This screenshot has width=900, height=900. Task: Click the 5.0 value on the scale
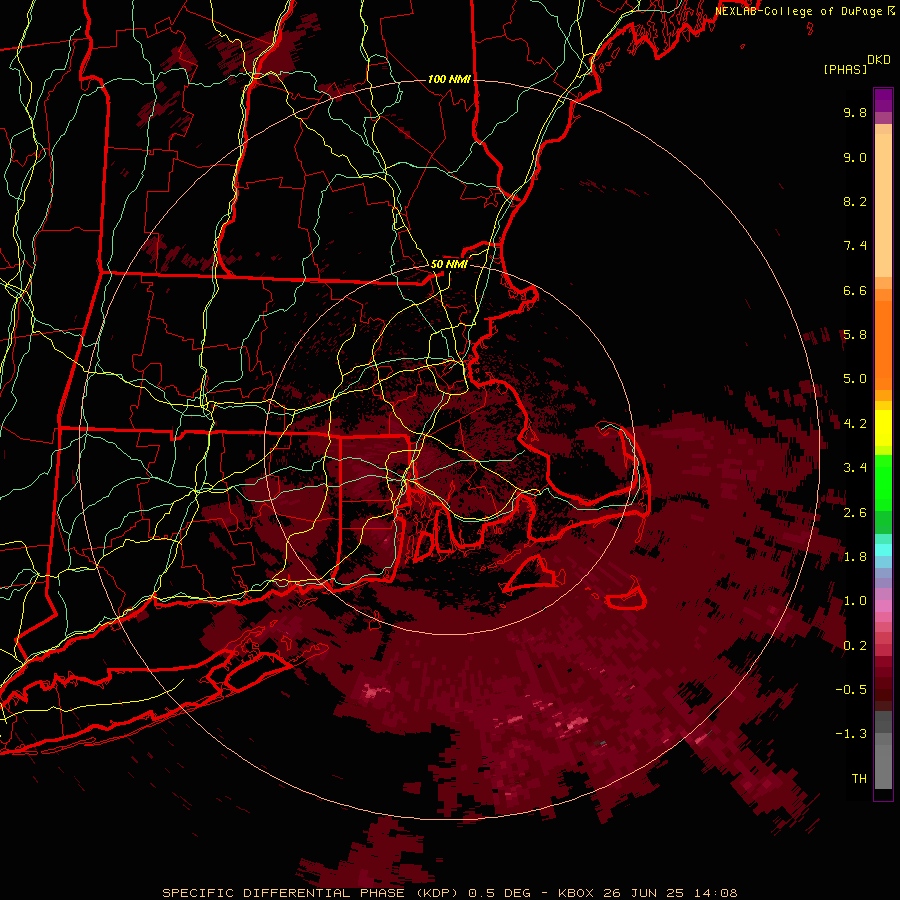pos(855,379)
